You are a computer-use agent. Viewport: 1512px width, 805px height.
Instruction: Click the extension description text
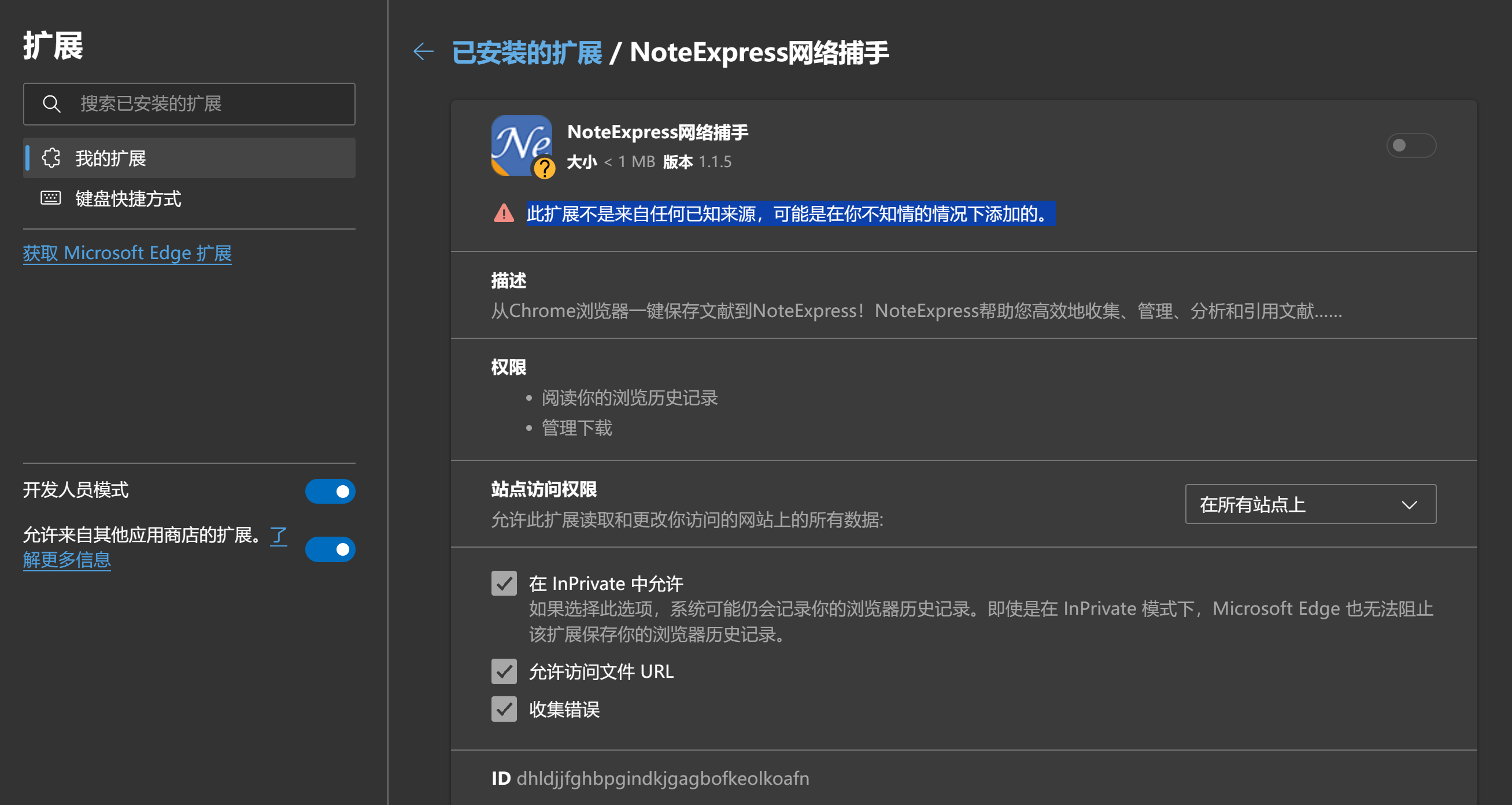916,311
